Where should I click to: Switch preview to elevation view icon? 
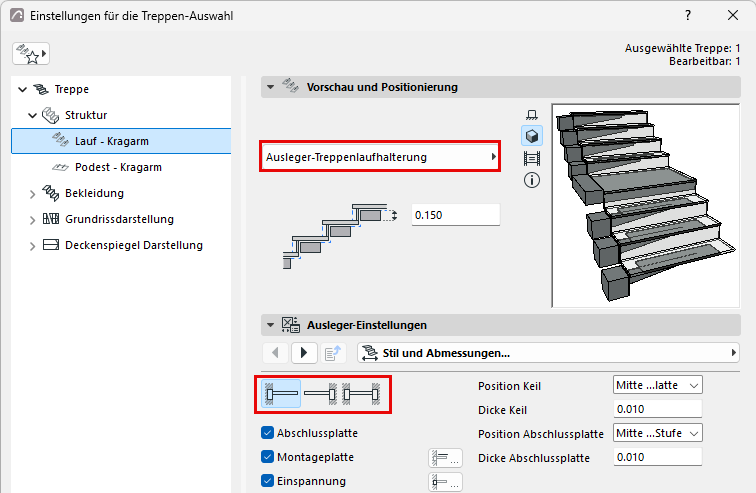click(x=532, y=158)
